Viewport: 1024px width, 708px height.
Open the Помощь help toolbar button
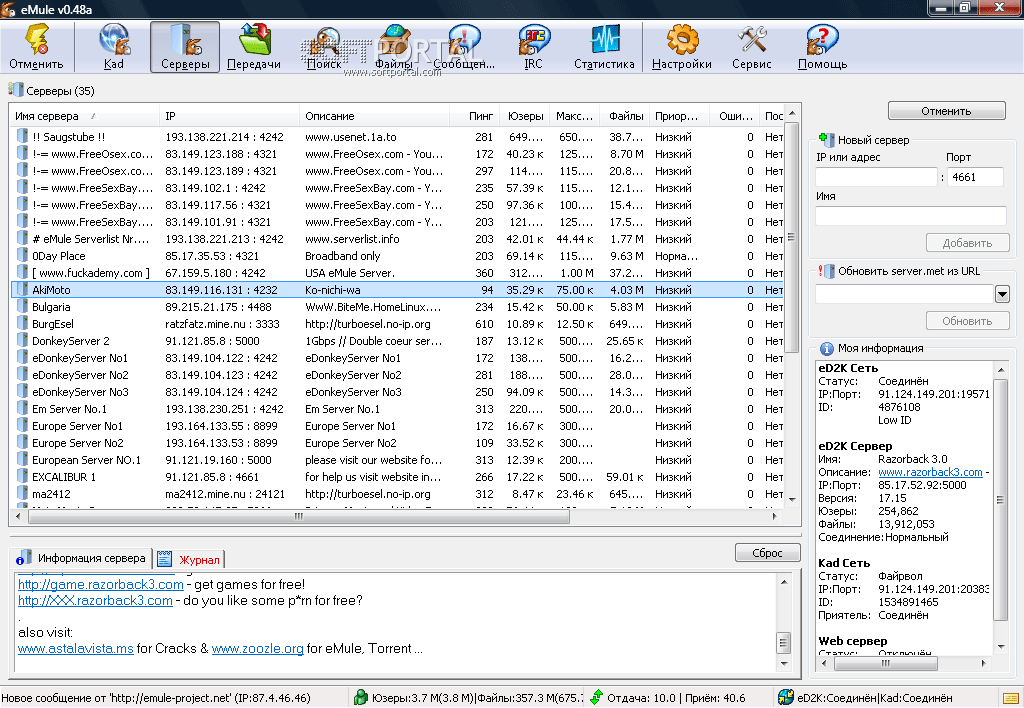coord(822,47)
